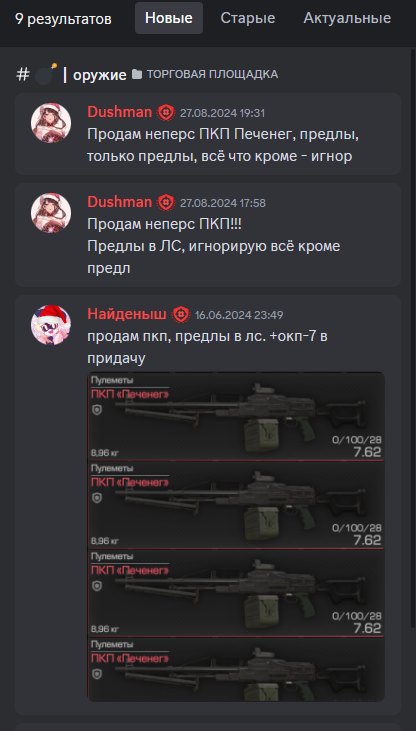Click the red badge beside Найденыш

click(180, 315)
